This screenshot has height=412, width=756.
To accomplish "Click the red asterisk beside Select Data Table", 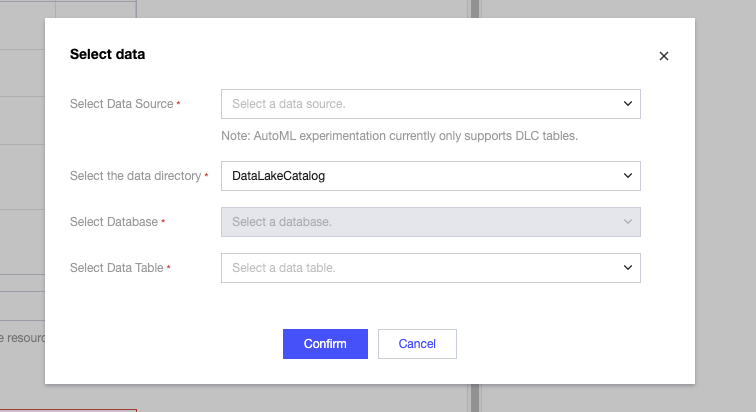I will point(168,267).
